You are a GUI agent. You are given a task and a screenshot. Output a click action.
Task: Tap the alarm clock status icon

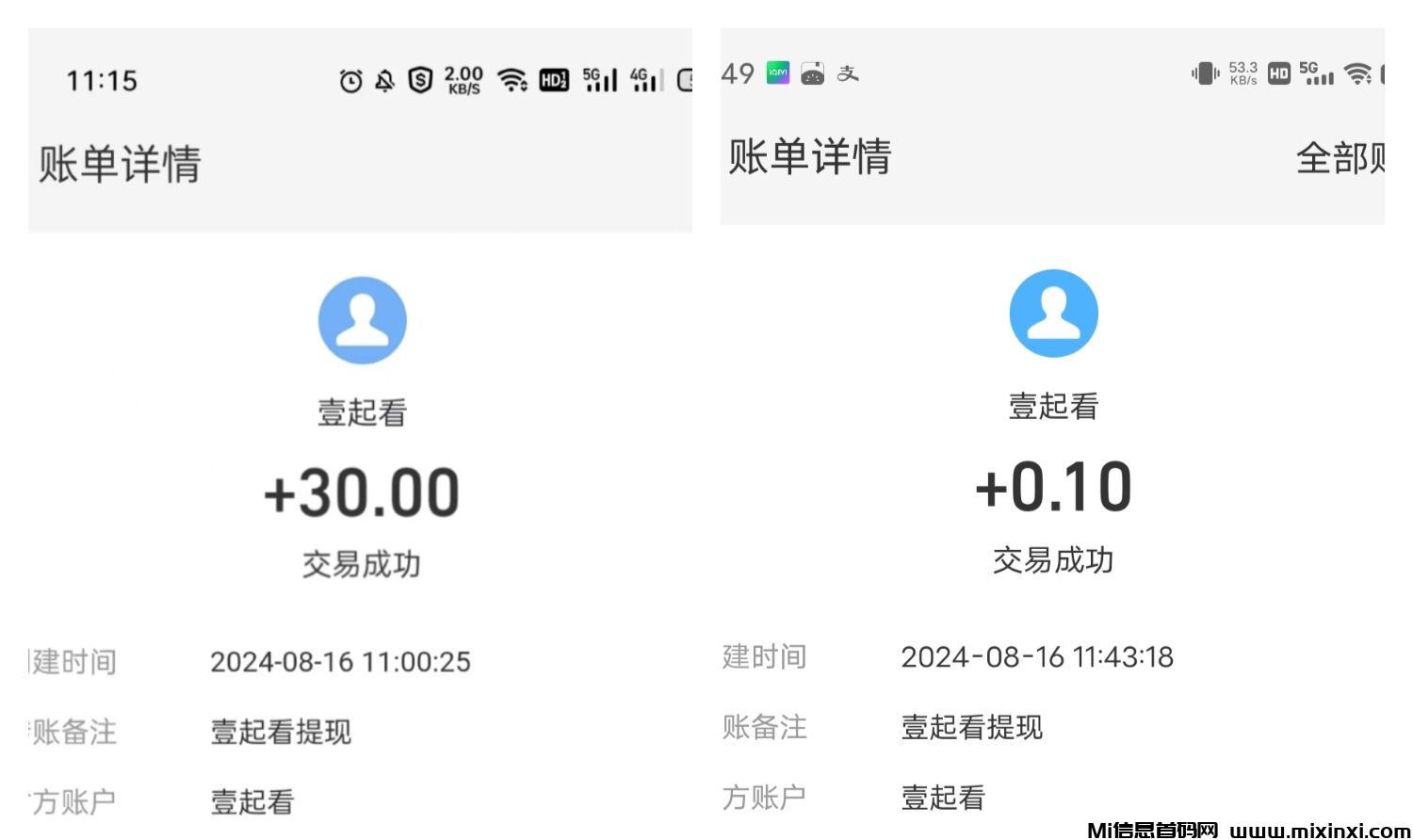[350, 82]
